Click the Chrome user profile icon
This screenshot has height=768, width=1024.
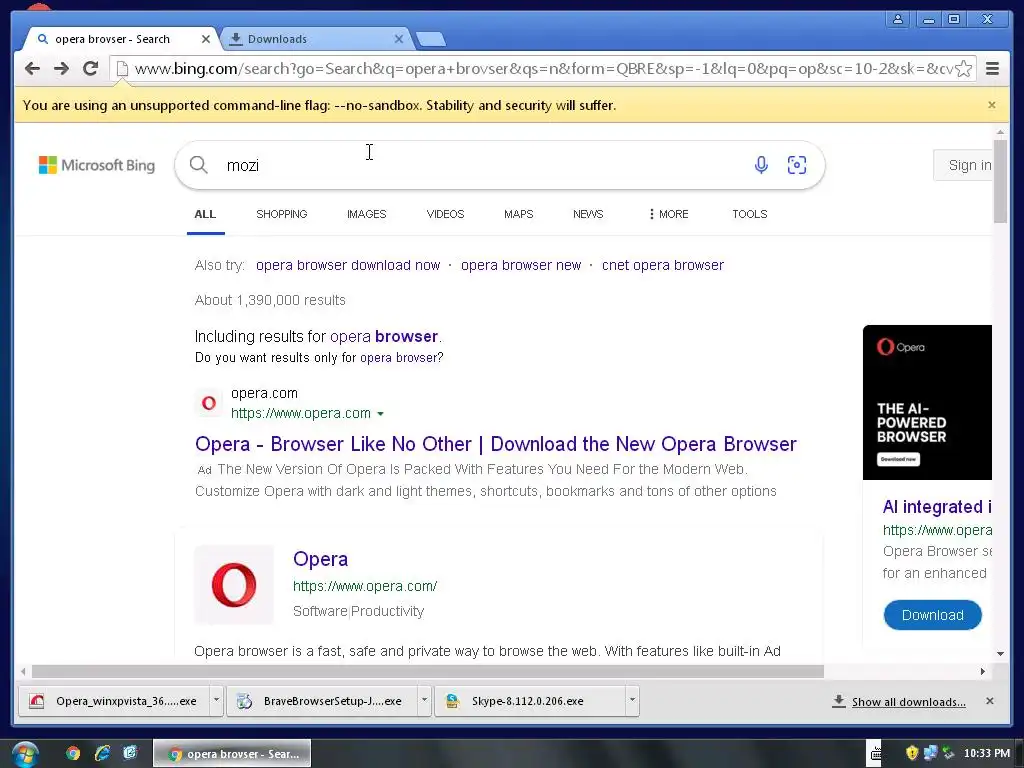point(898,19)
